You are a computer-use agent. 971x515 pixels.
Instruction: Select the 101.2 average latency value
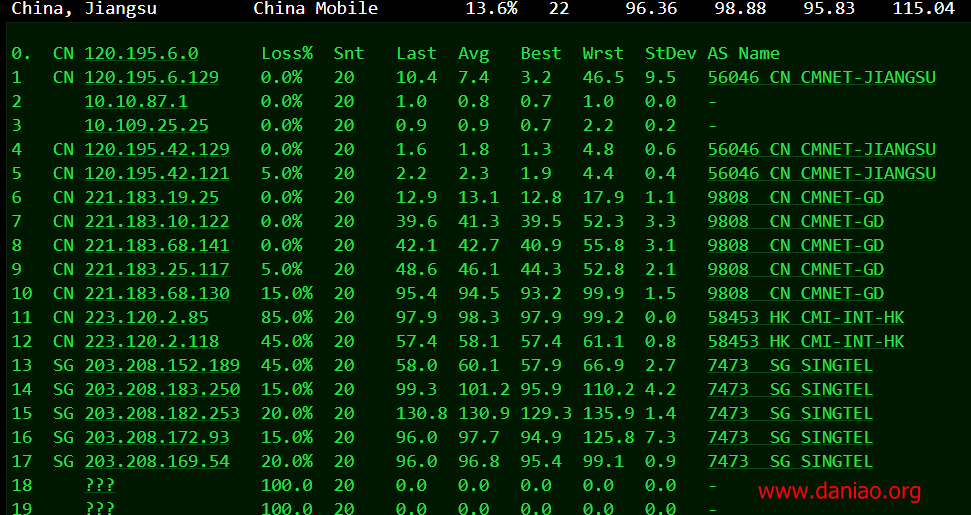484,389
